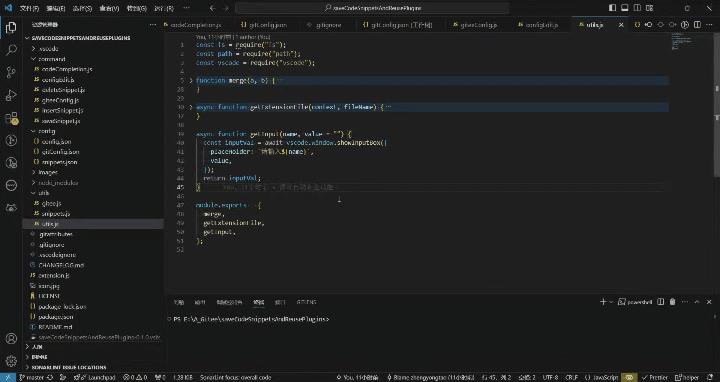Open Explorer more actions ellipsis

pos(153,25)
